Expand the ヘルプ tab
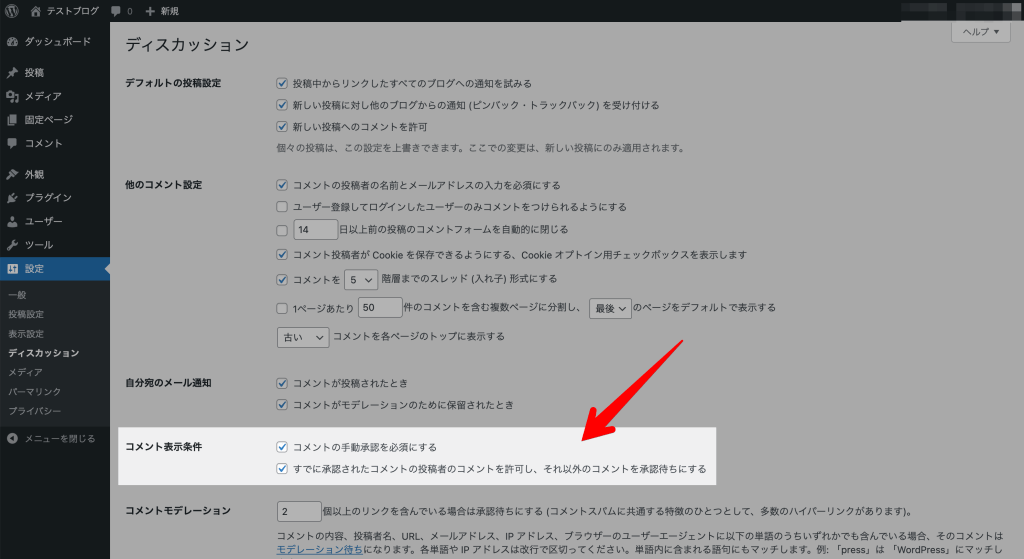Image resolution: width=1024 pixels, height=559 pixels. [981, 31]
